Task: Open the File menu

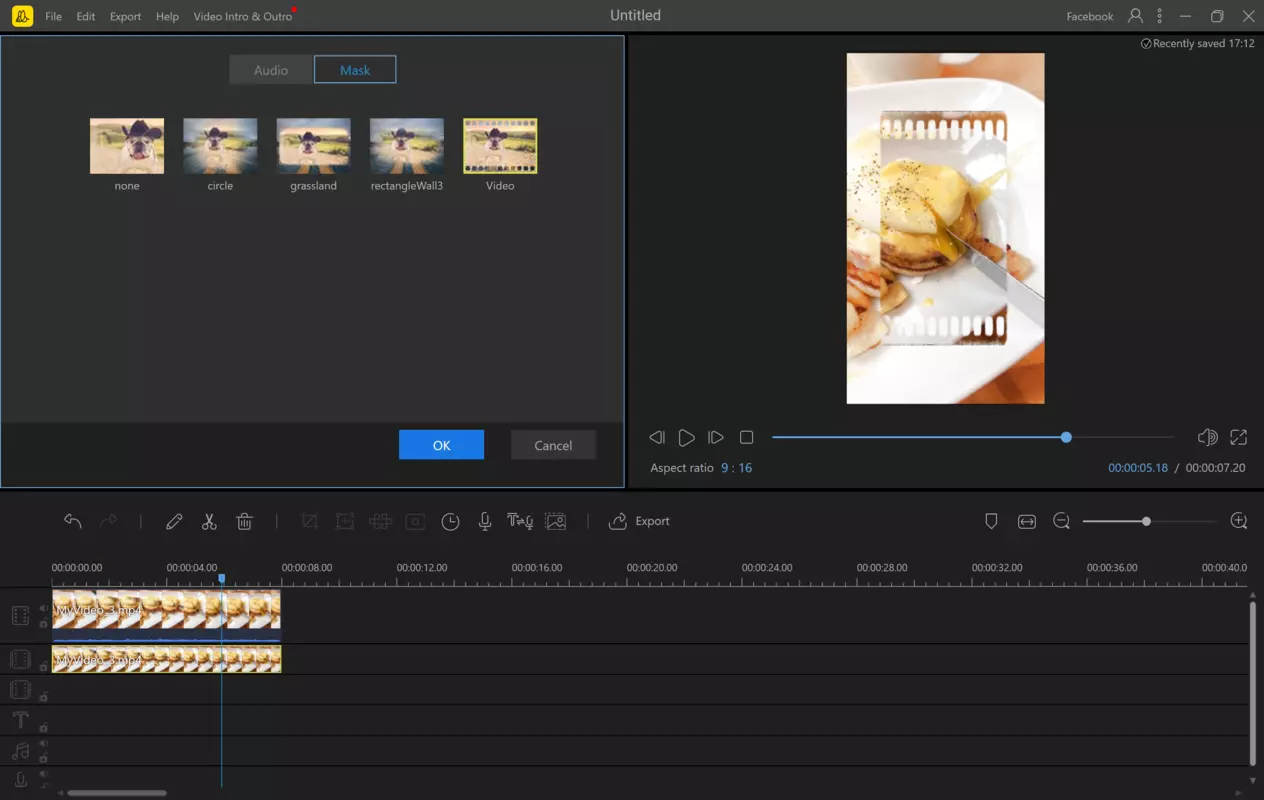Action: tap(53, 16)
